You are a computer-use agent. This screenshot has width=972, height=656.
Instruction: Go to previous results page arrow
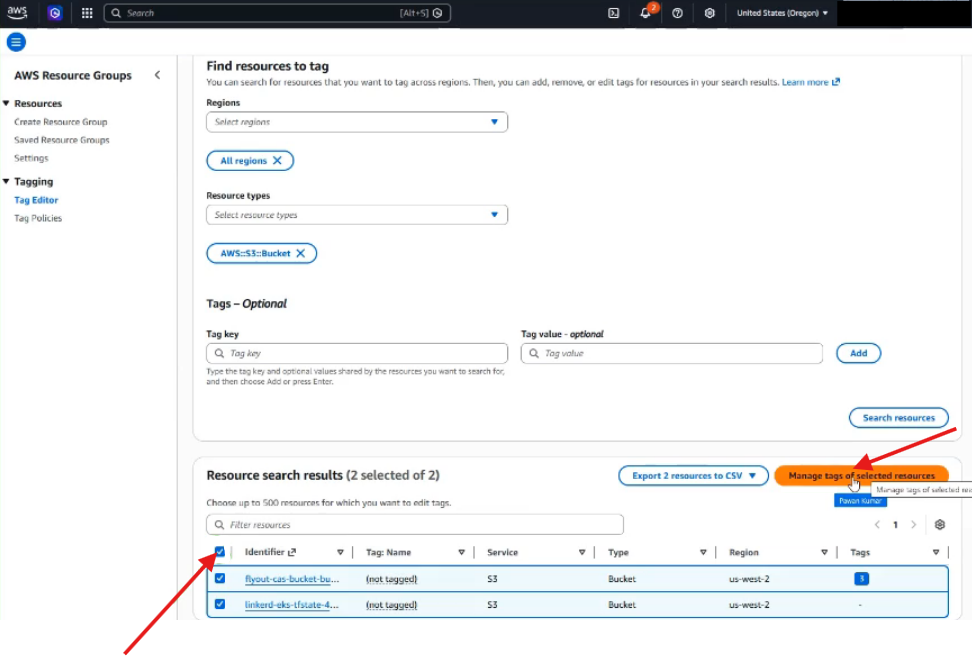pos(877,525)
